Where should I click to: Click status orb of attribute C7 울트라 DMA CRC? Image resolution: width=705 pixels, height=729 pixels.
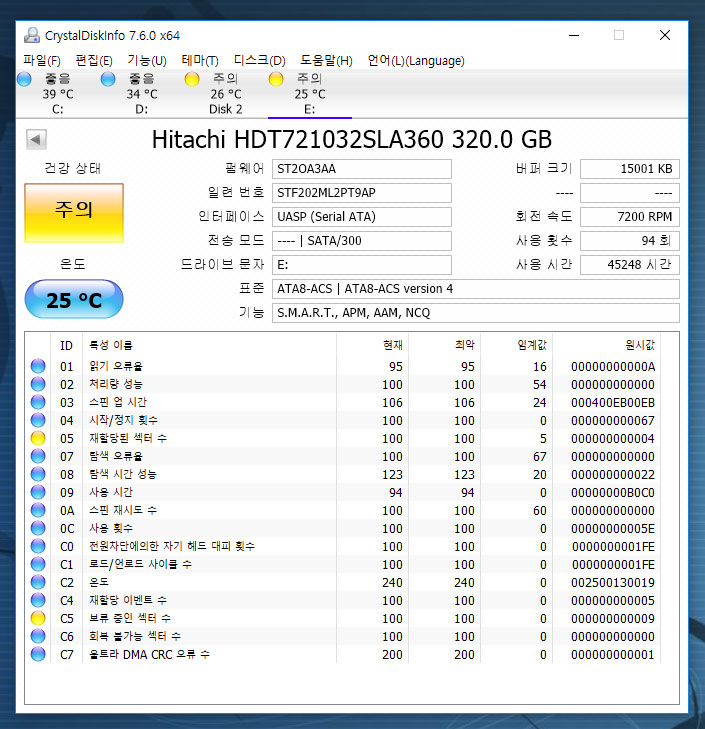(38, 654)
